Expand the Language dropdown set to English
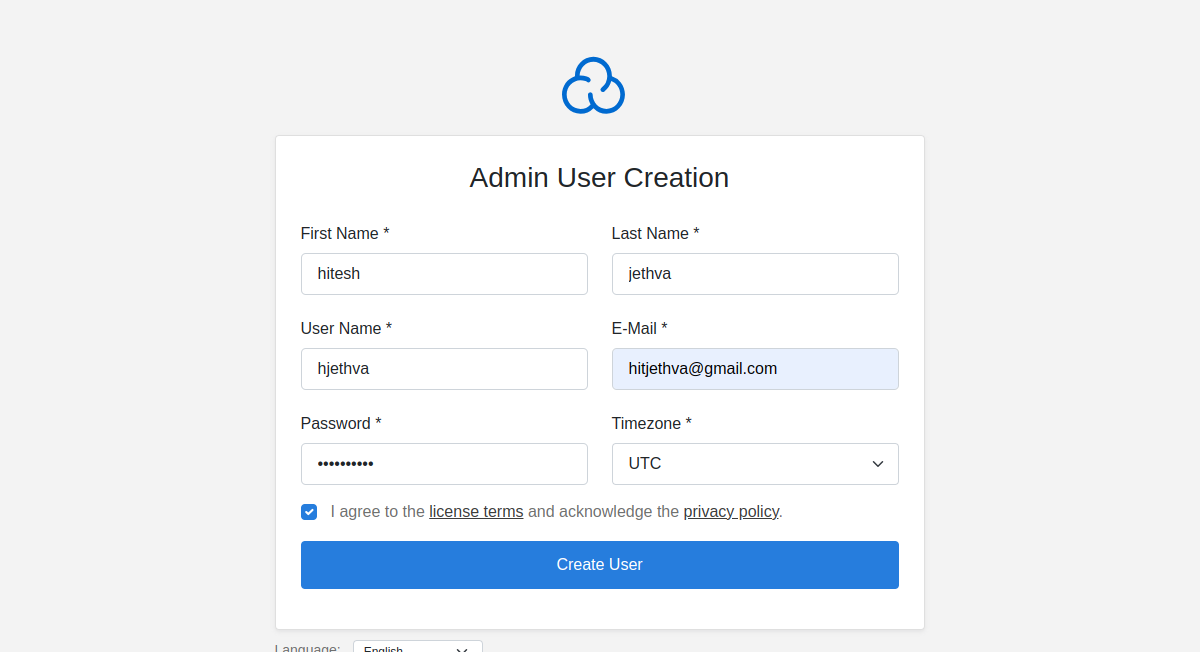Screen dimensions: 1200x652 417,647
